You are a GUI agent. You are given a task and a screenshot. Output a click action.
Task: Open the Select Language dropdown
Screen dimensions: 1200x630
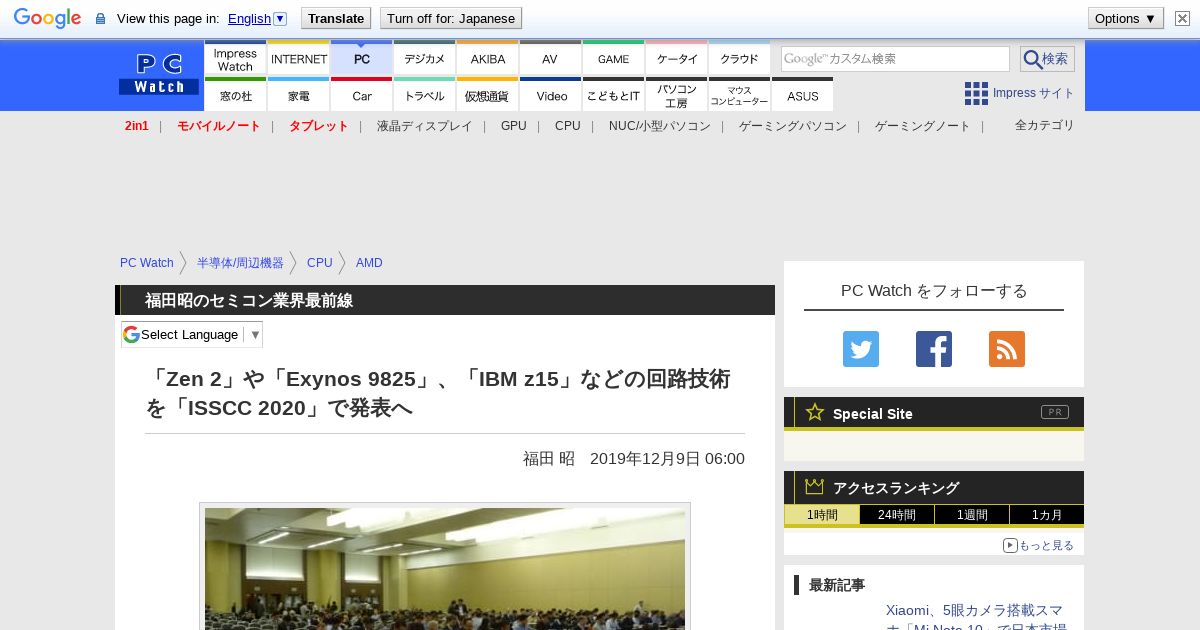[192, 334]
